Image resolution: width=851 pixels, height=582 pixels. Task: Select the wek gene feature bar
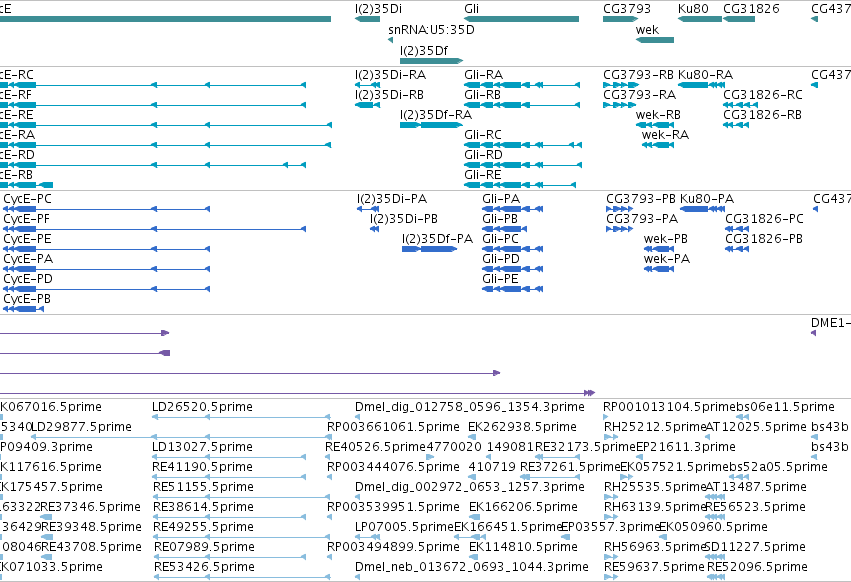[x=655, y=40]
